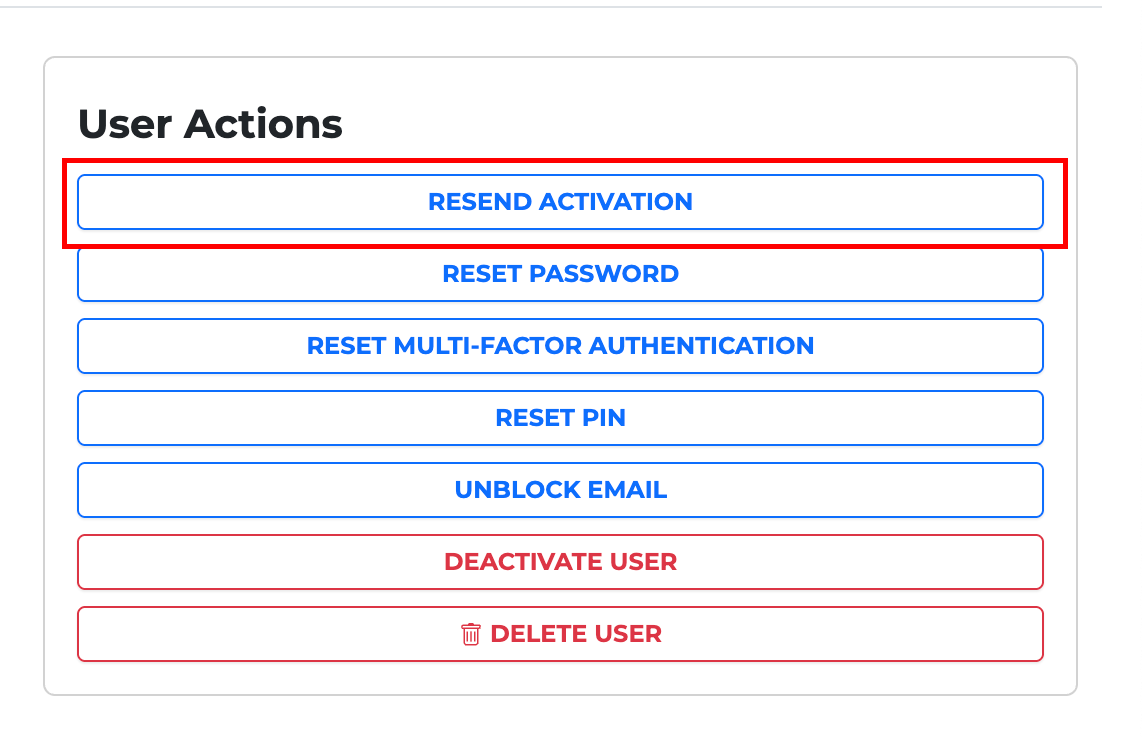Reset the user's multi-factor authentication
The height and width of the screenshot is (737, 1142).
point(560,346)
